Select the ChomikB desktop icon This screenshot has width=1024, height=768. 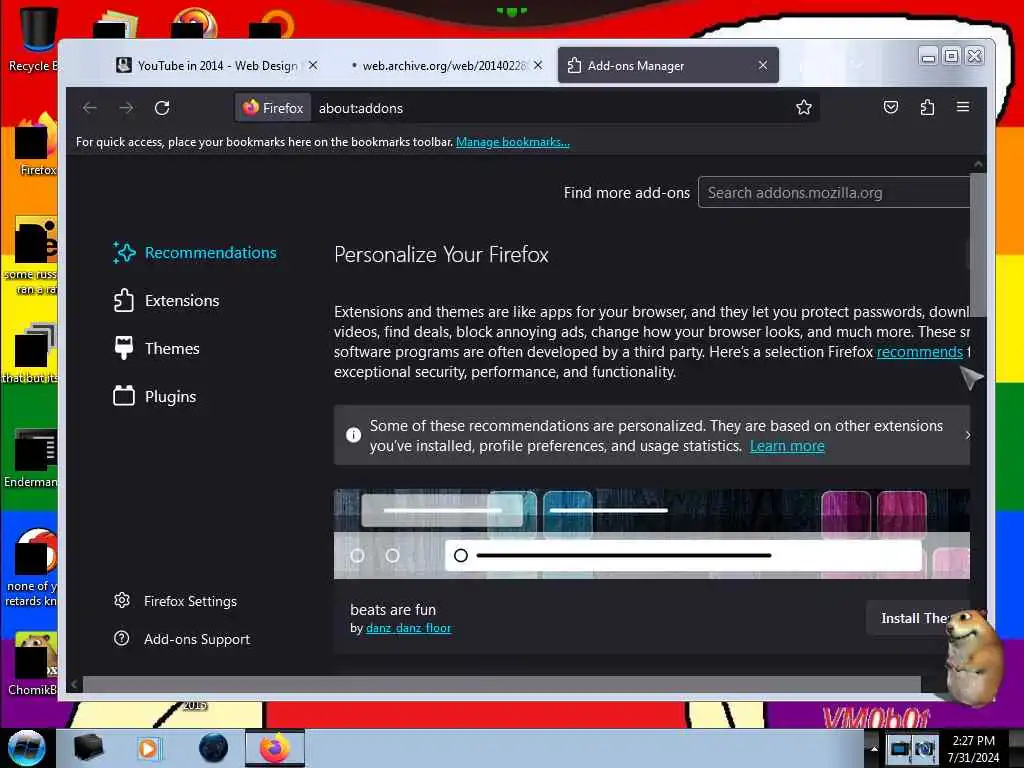click(x=33, y=664)
